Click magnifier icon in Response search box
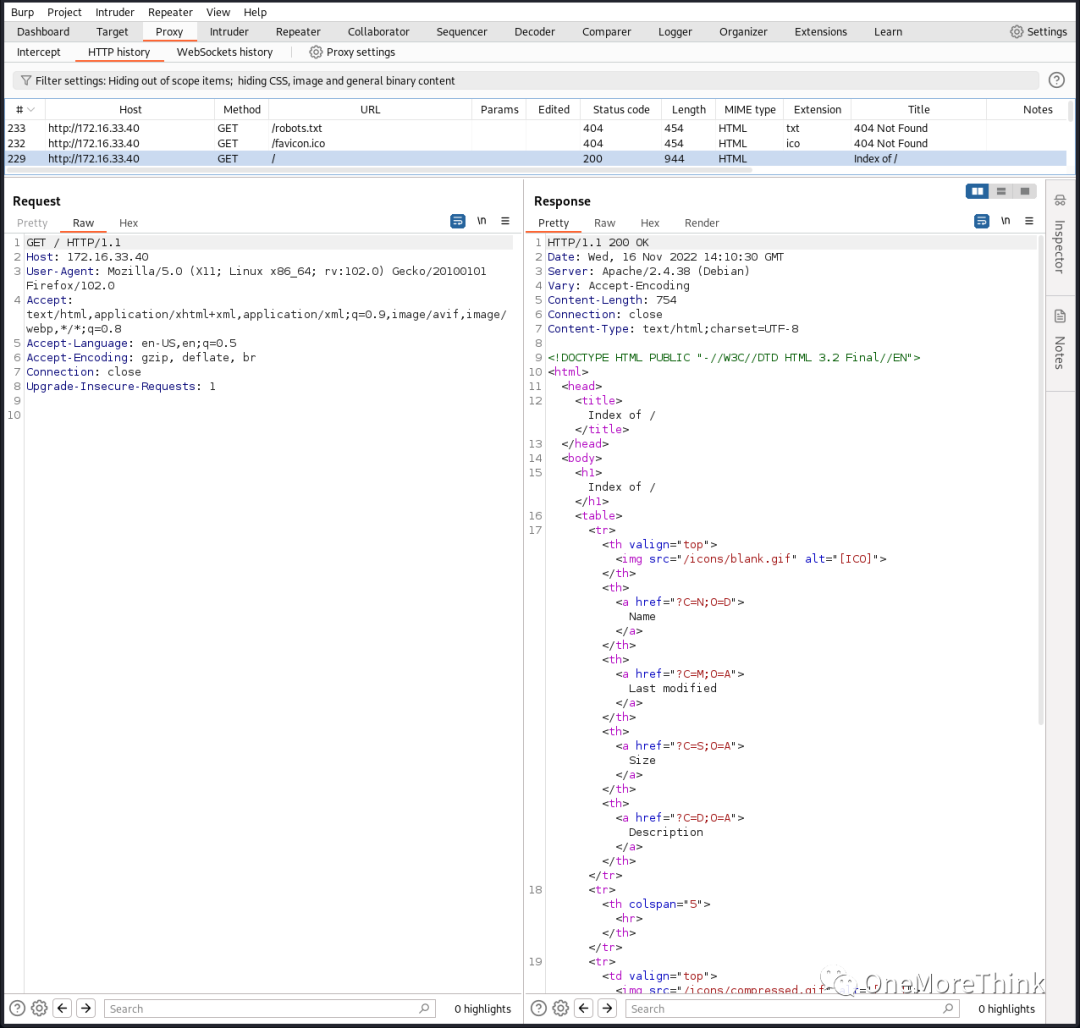The image size is (1080, 1028). tap(948, 1008)
